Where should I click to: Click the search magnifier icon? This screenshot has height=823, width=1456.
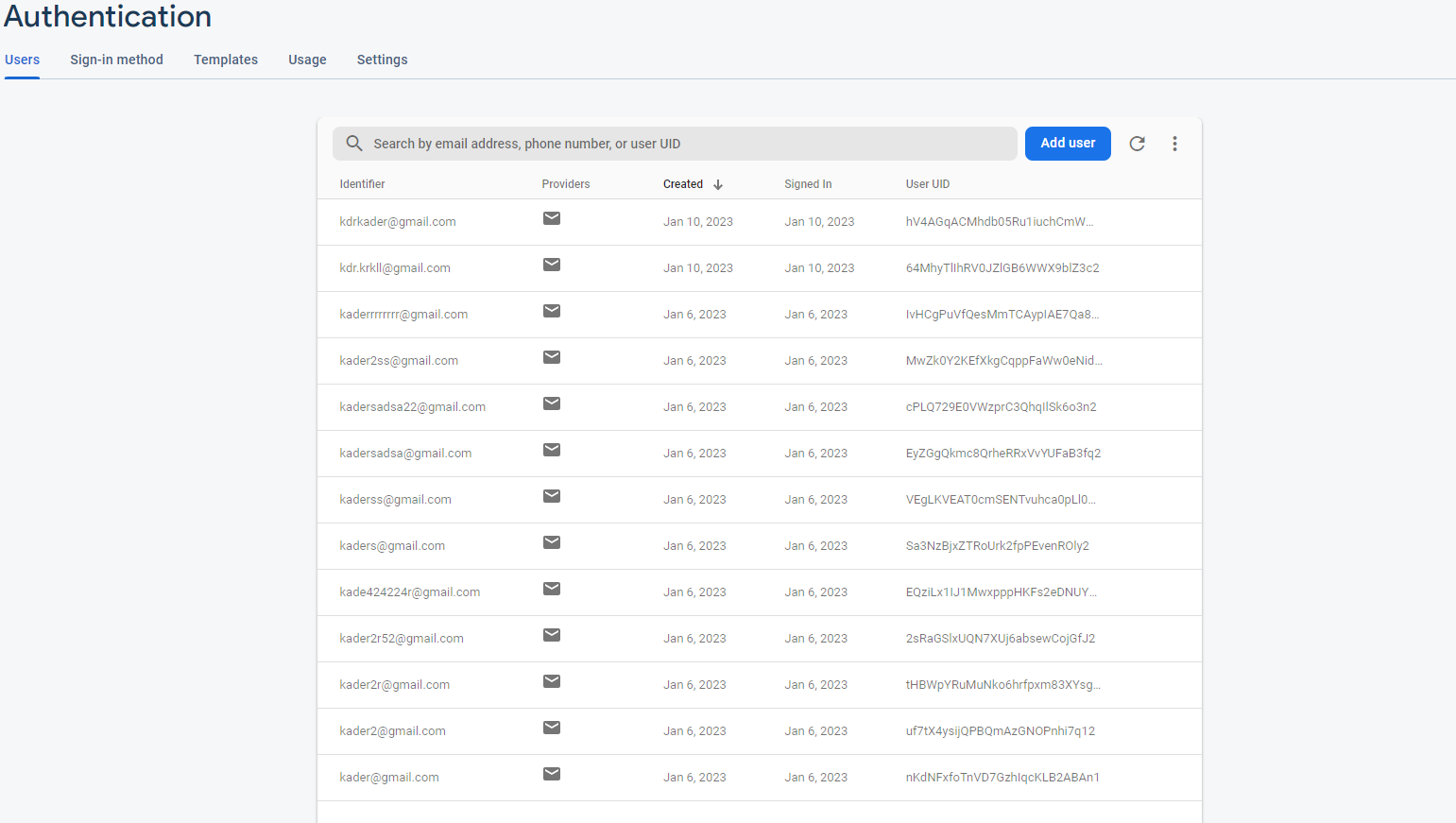(x=354, y=143)
